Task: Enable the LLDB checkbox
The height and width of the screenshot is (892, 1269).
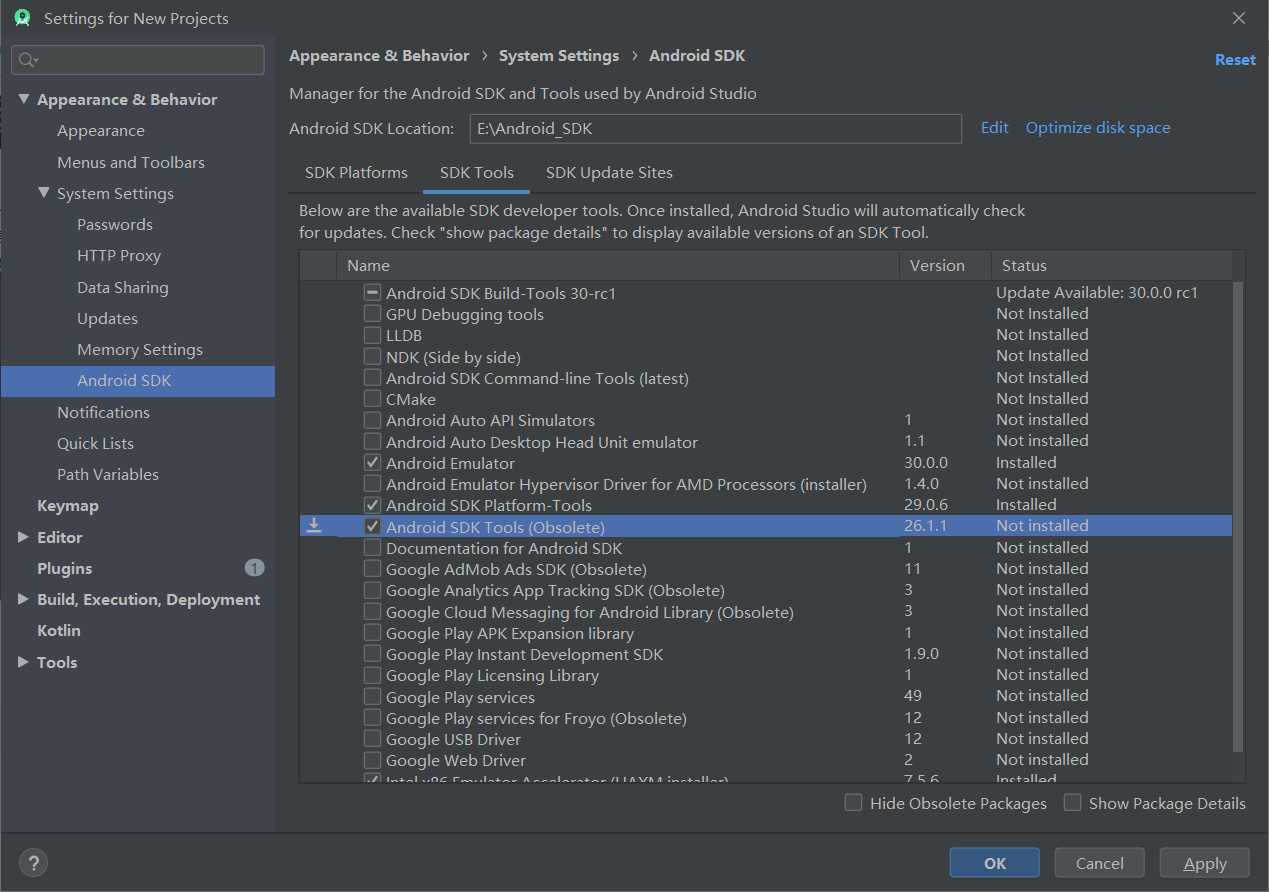Action: (x=372, y=335)
